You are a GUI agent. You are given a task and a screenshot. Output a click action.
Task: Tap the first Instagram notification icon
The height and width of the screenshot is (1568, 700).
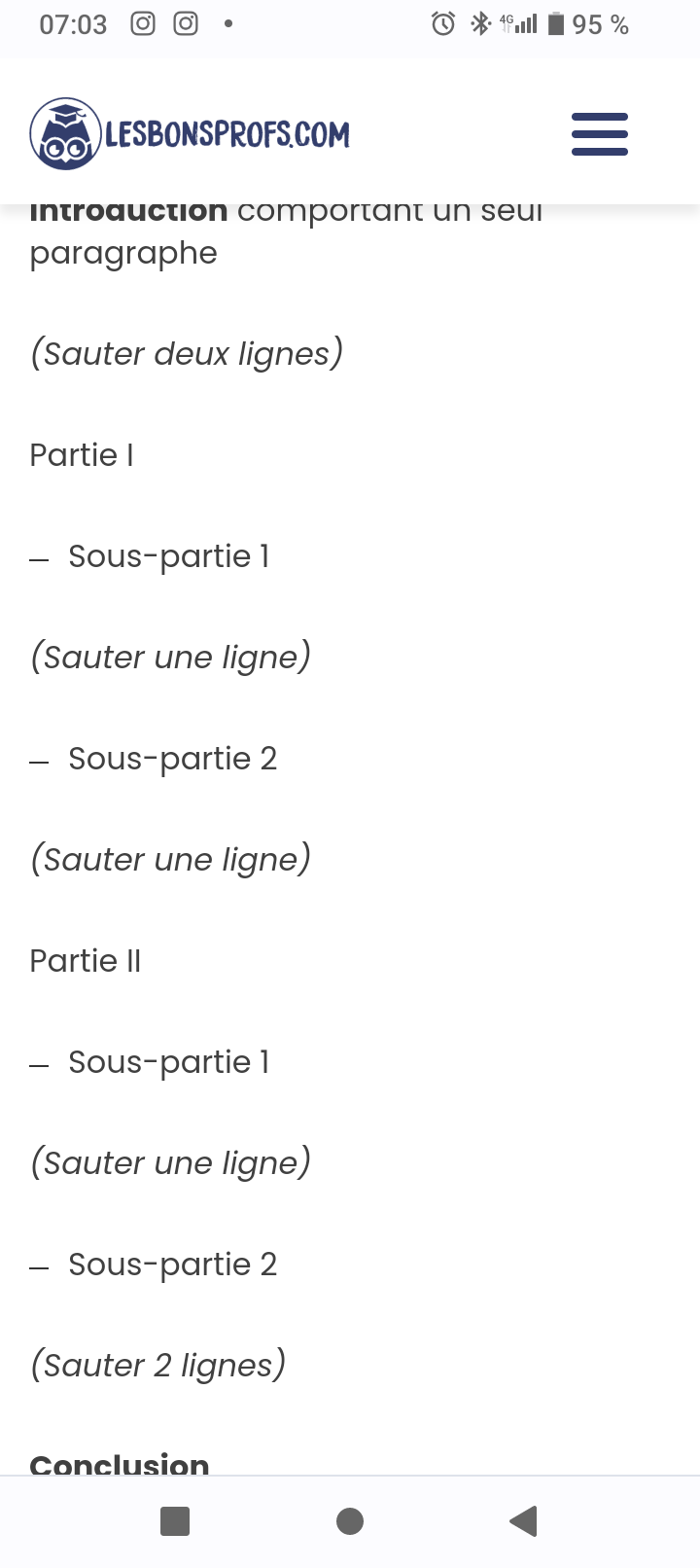(x=143, y=23)
